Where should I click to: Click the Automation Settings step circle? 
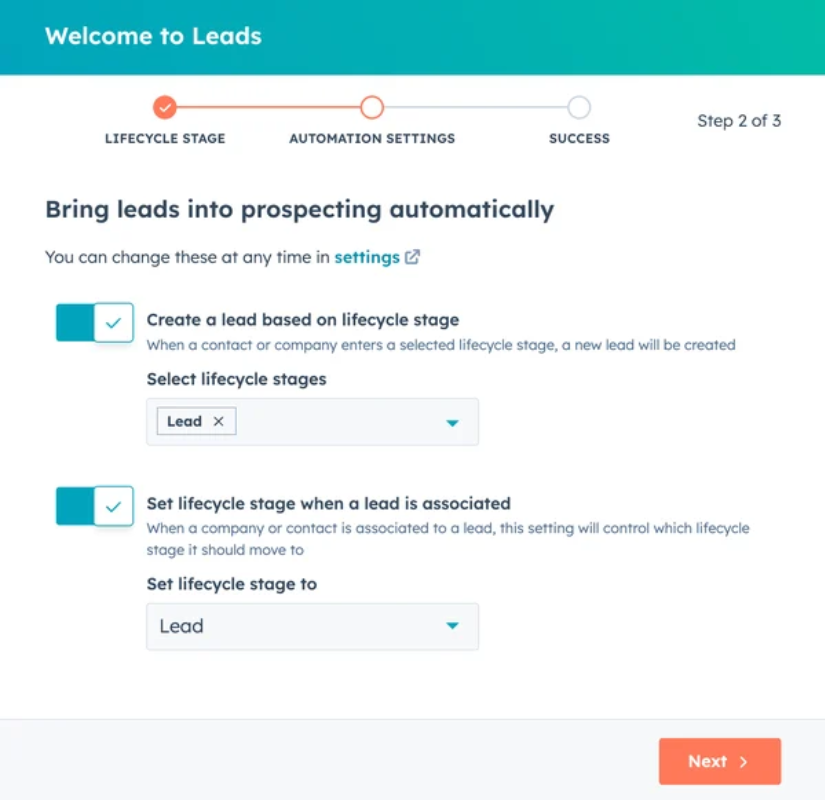[372, 107]
